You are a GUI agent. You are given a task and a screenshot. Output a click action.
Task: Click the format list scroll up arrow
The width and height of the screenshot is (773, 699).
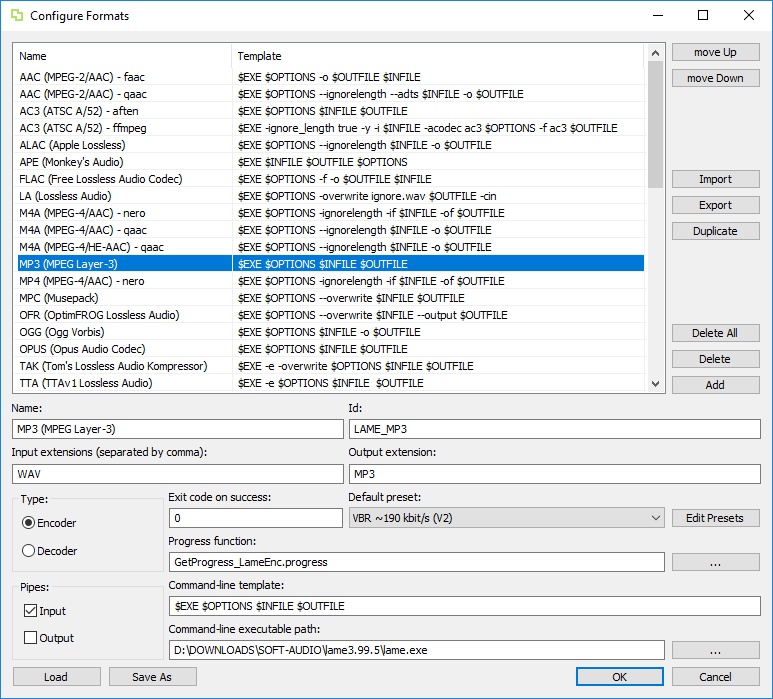(x=655, y=53)
